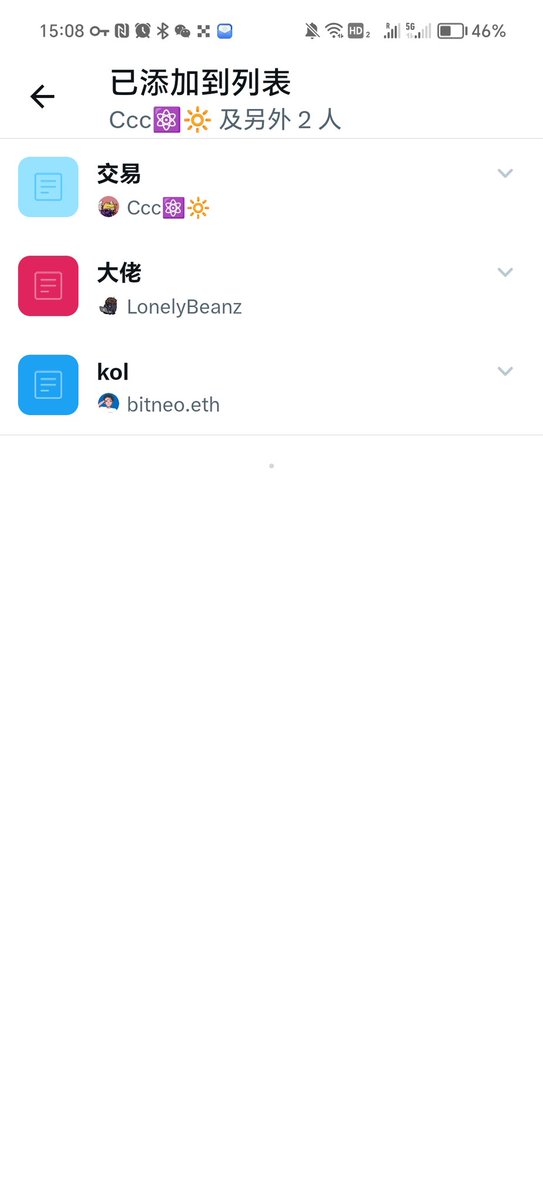Tap the battery indicator in status bar
The height and width of the screenshot is (1200, 543).
pyautogui.click(x=452, y=31)
